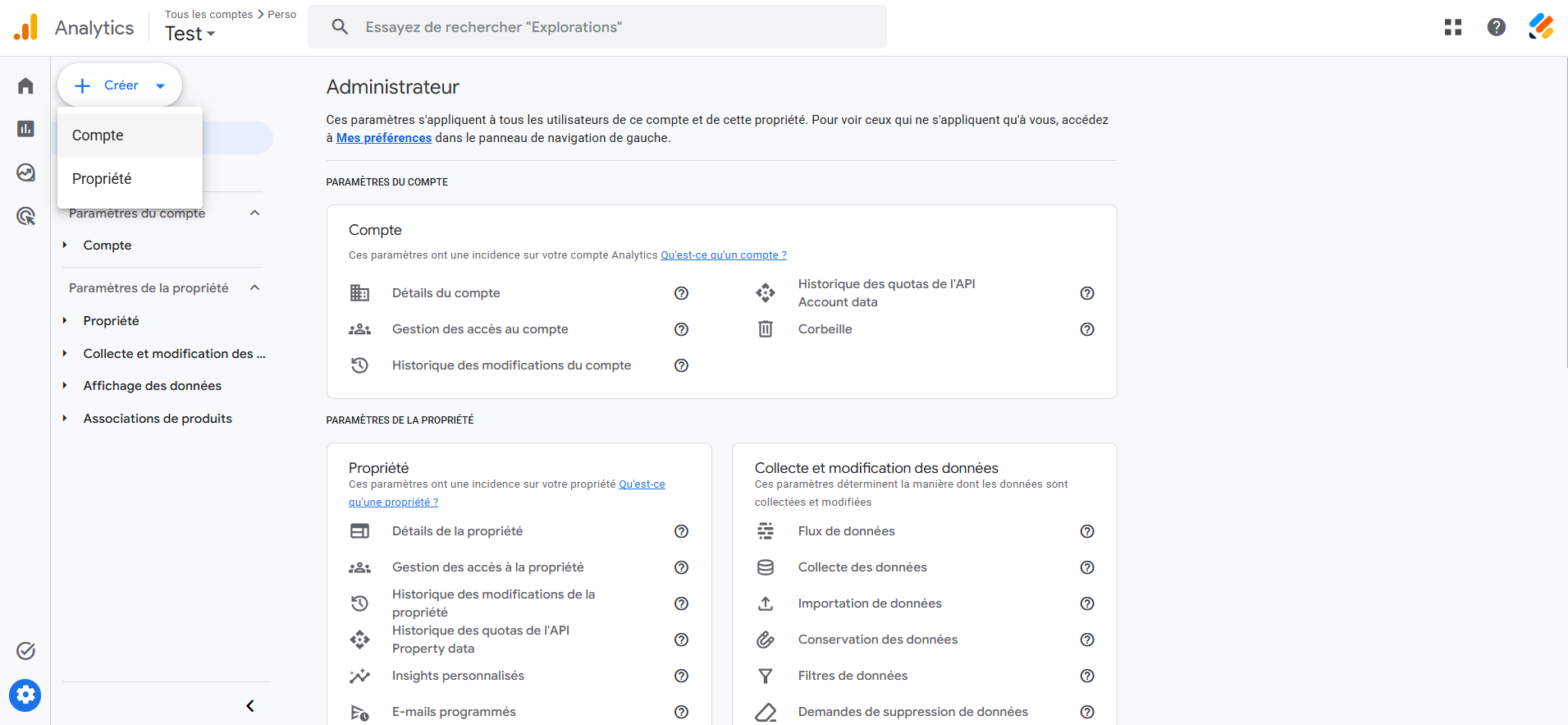Open E-mails programmés settings
Screen dimensions: 1568x725
tap(454, 712)
